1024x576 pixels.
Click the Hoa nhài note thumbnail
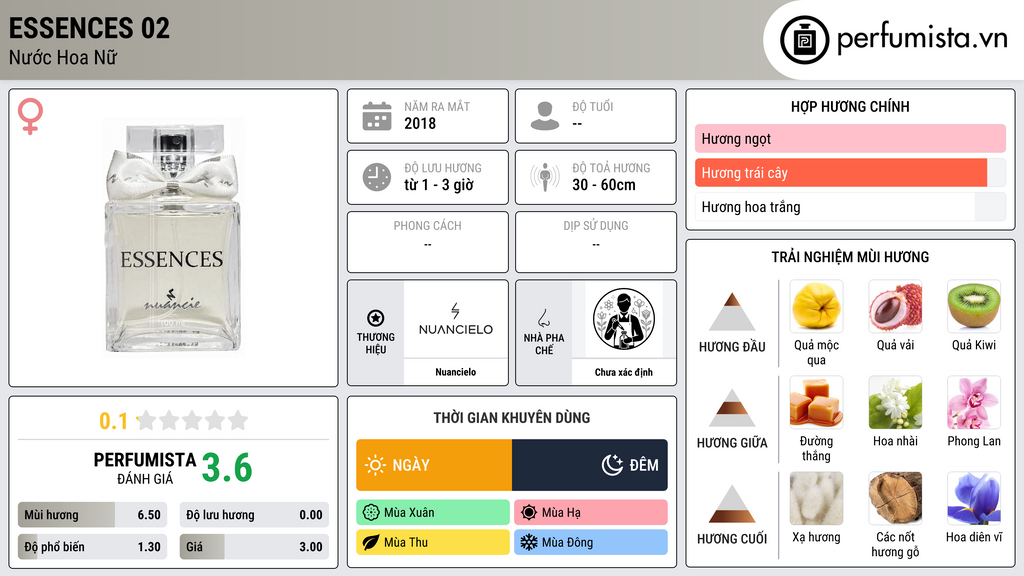click(895, 402)
